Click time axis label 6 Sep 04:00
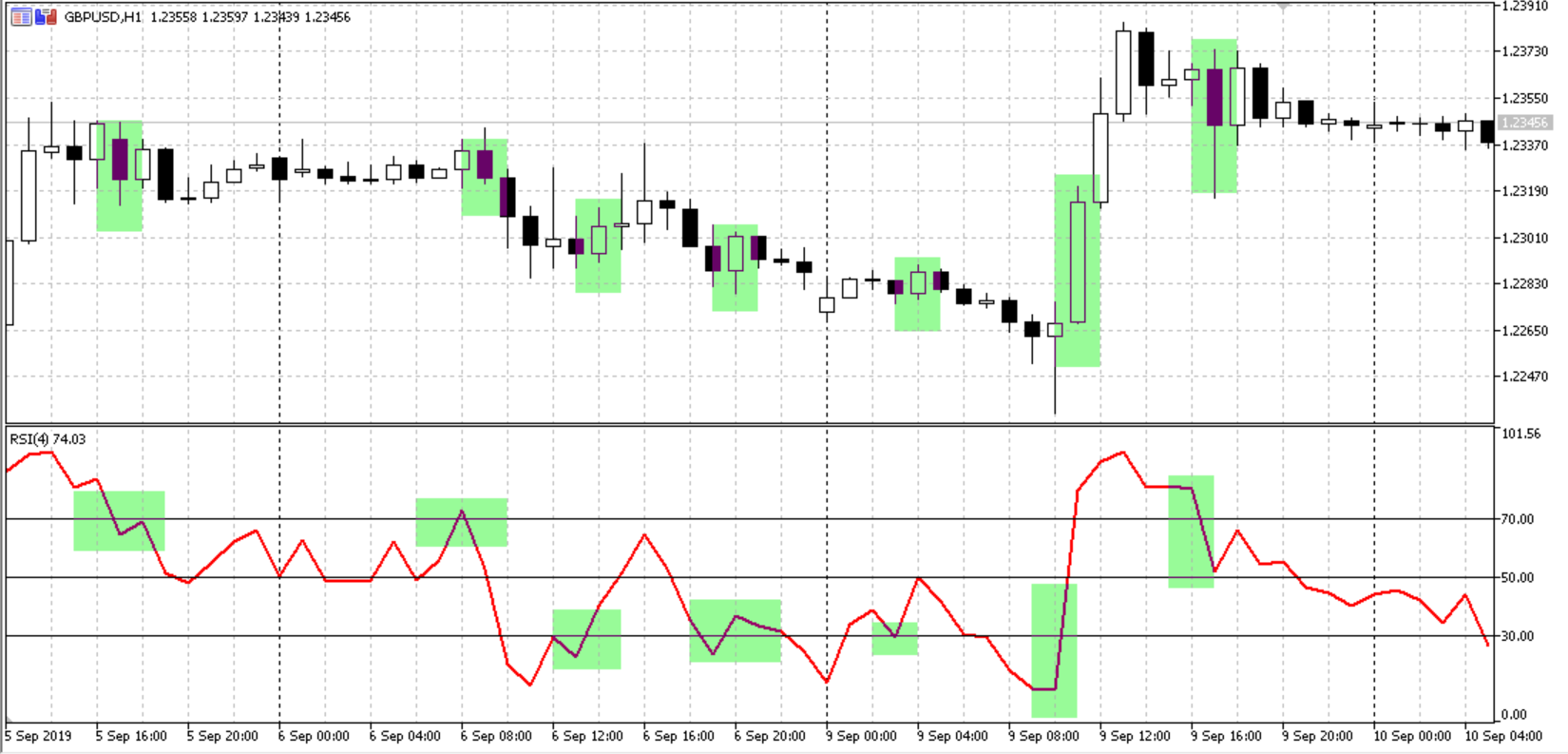This screenshot has width=1568, height=754. coord(405,736)
